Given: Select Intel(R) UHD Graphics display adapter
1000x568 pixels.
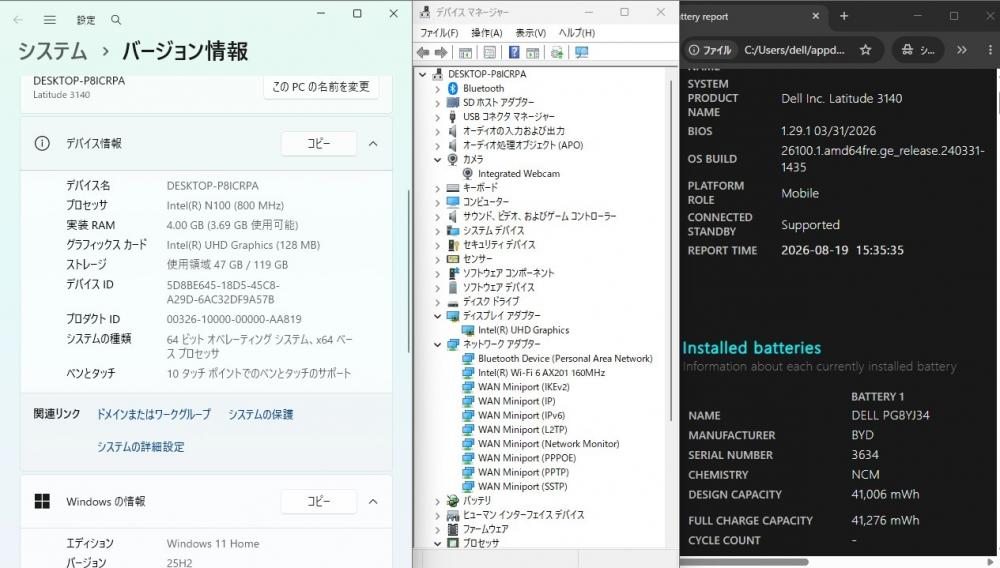Looking at the screenshot, I should pyautogui.click(x=524, y=330).
